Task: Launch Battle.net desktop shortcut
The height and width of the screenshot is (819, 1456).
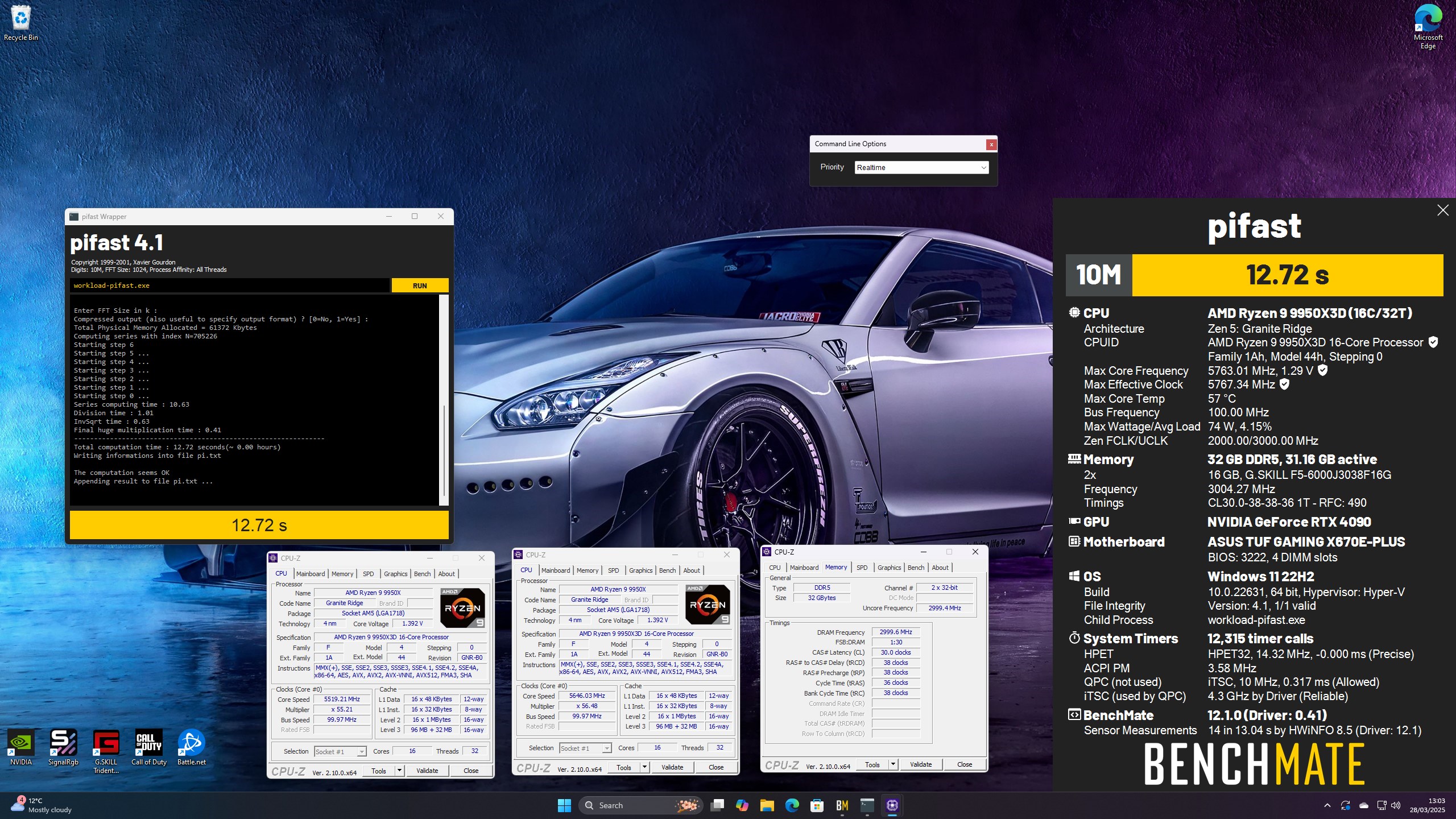Action: coord(191,747)
